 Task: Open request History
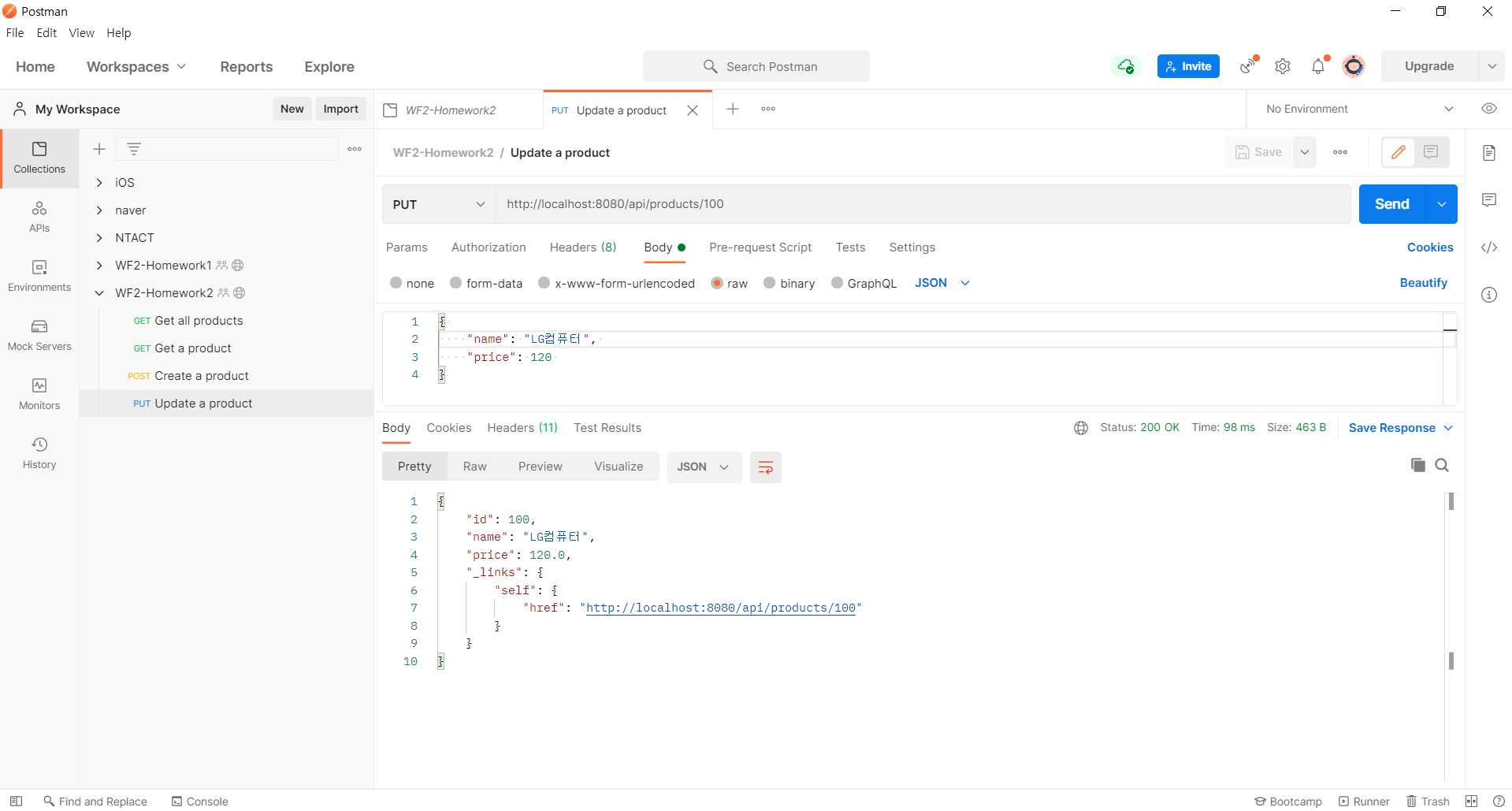click(x=39, y=453)
